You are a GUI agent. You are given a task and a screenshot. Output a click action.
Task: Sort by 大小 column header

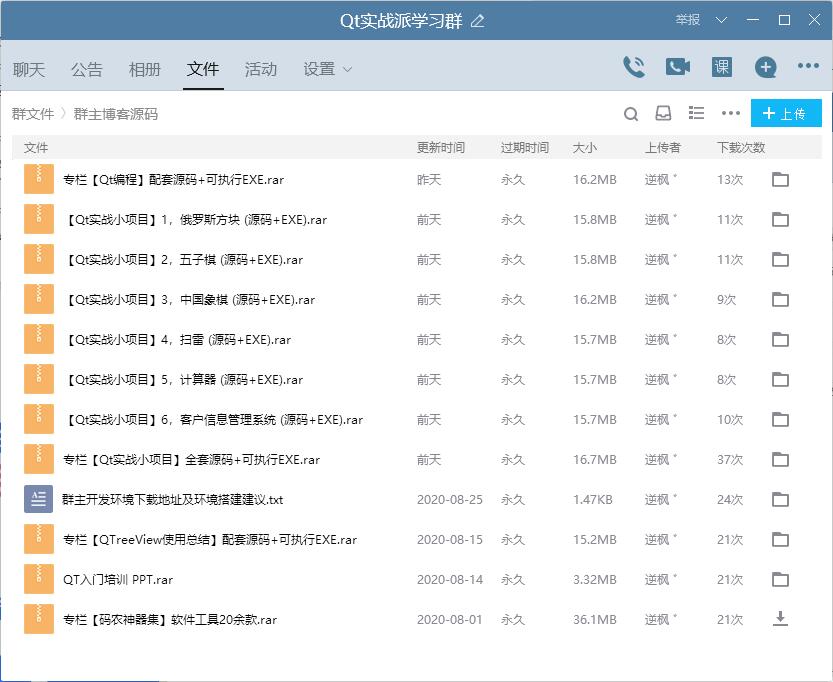(x=584, y=147)
